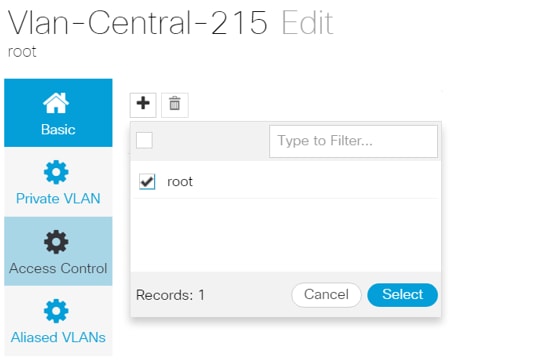This screenshot has height=362, width=535.
Task: Open the Aliased VLANs tab label
Action: point(58,337)
